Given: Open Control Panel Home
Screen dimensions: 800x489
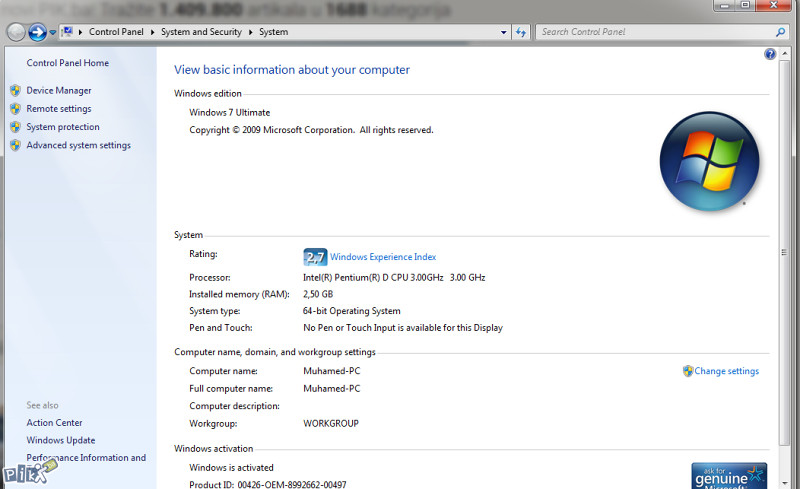Looking at the screenshot, I should coord(67,63).
